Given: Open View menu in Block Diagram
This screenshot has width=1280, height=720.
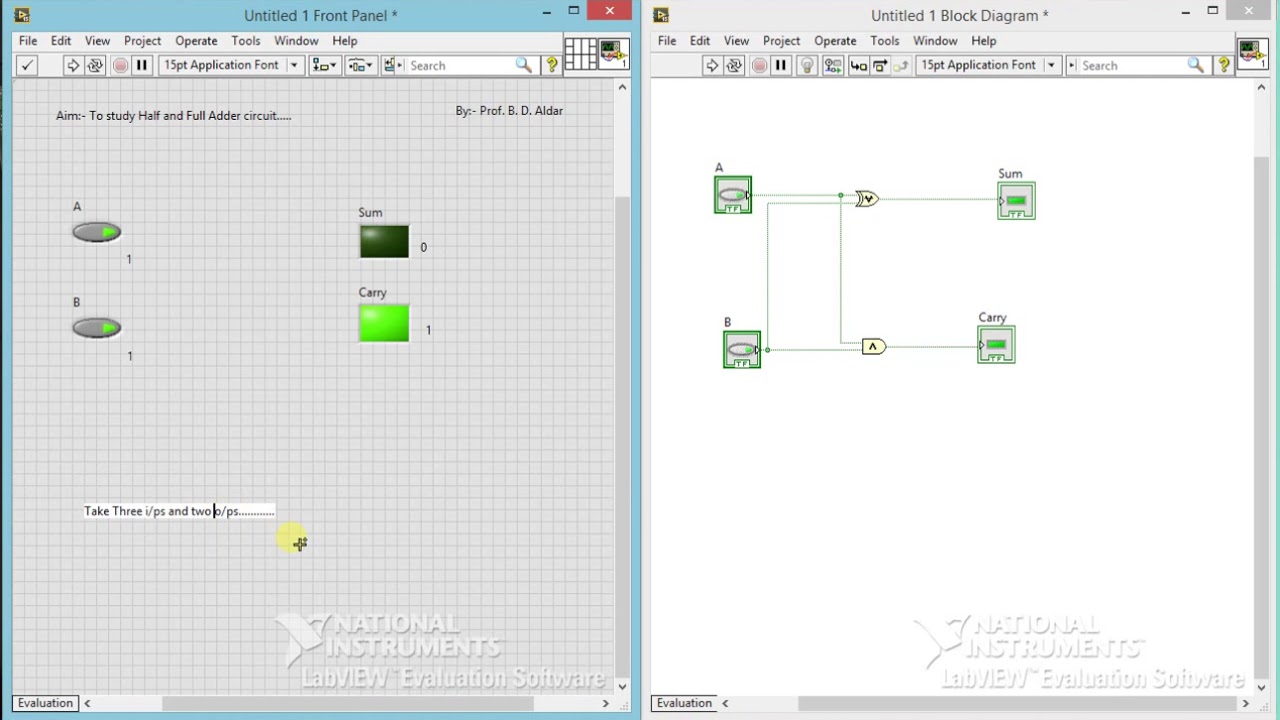Looking at the screenshot, I should [736, 41].
